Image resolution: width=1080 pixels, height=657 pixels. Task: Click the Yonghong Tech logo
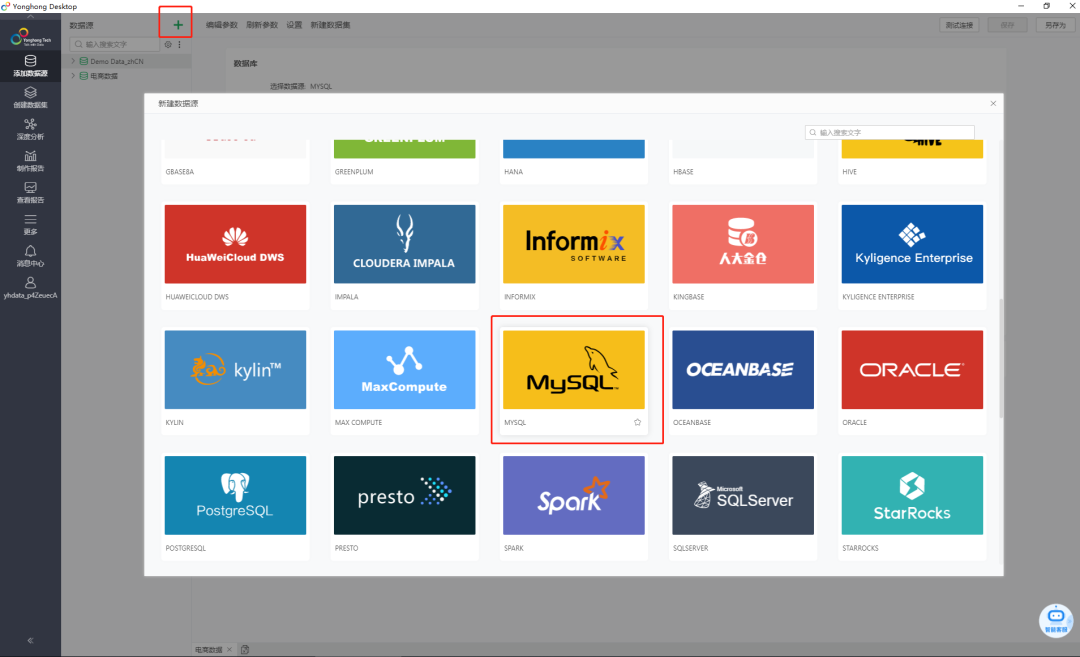tap(30, 36)
